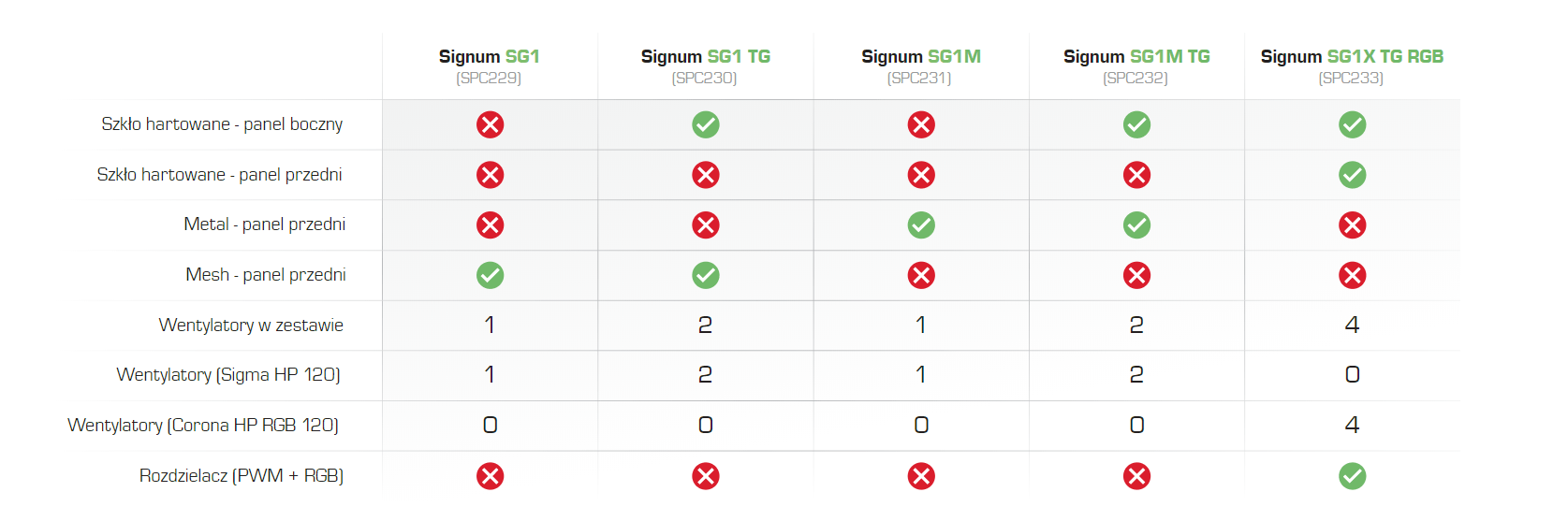Image resolution: width=1568 pixels, height=521 pixels.
Task: Click red cross for SG1 TG front glass
Action: [x=706, y=175]
